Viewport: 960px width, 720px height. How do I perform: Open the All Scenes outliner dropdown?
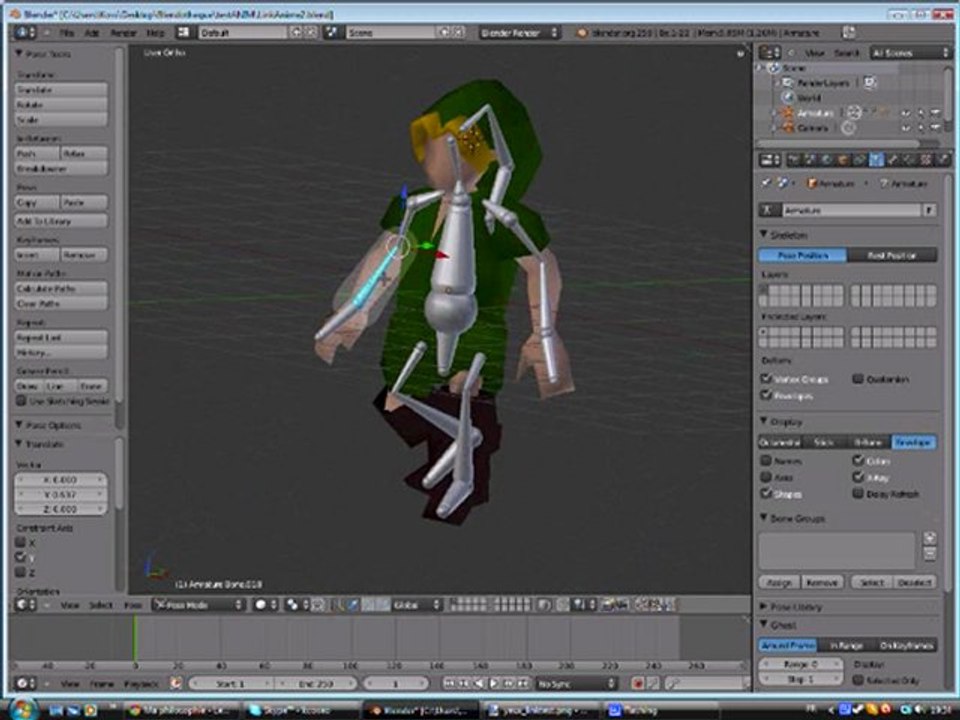(x=909, y=53)
